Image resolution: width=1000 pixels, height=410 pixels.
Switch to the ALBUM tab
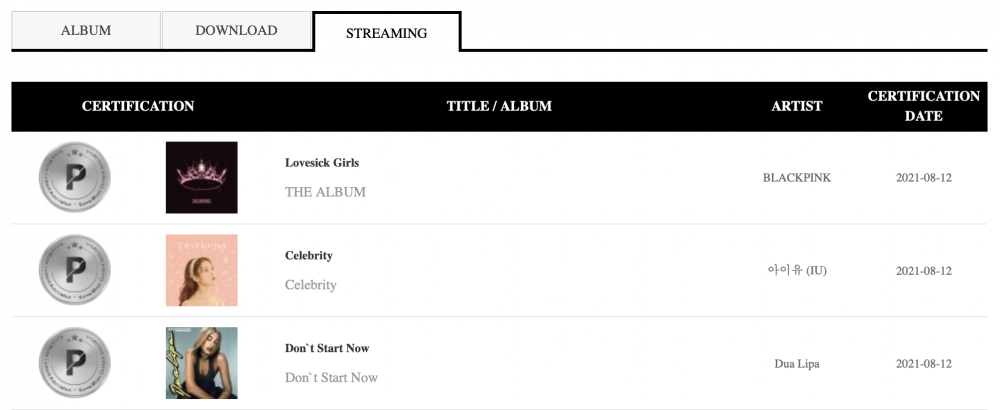tap(86, 30)
